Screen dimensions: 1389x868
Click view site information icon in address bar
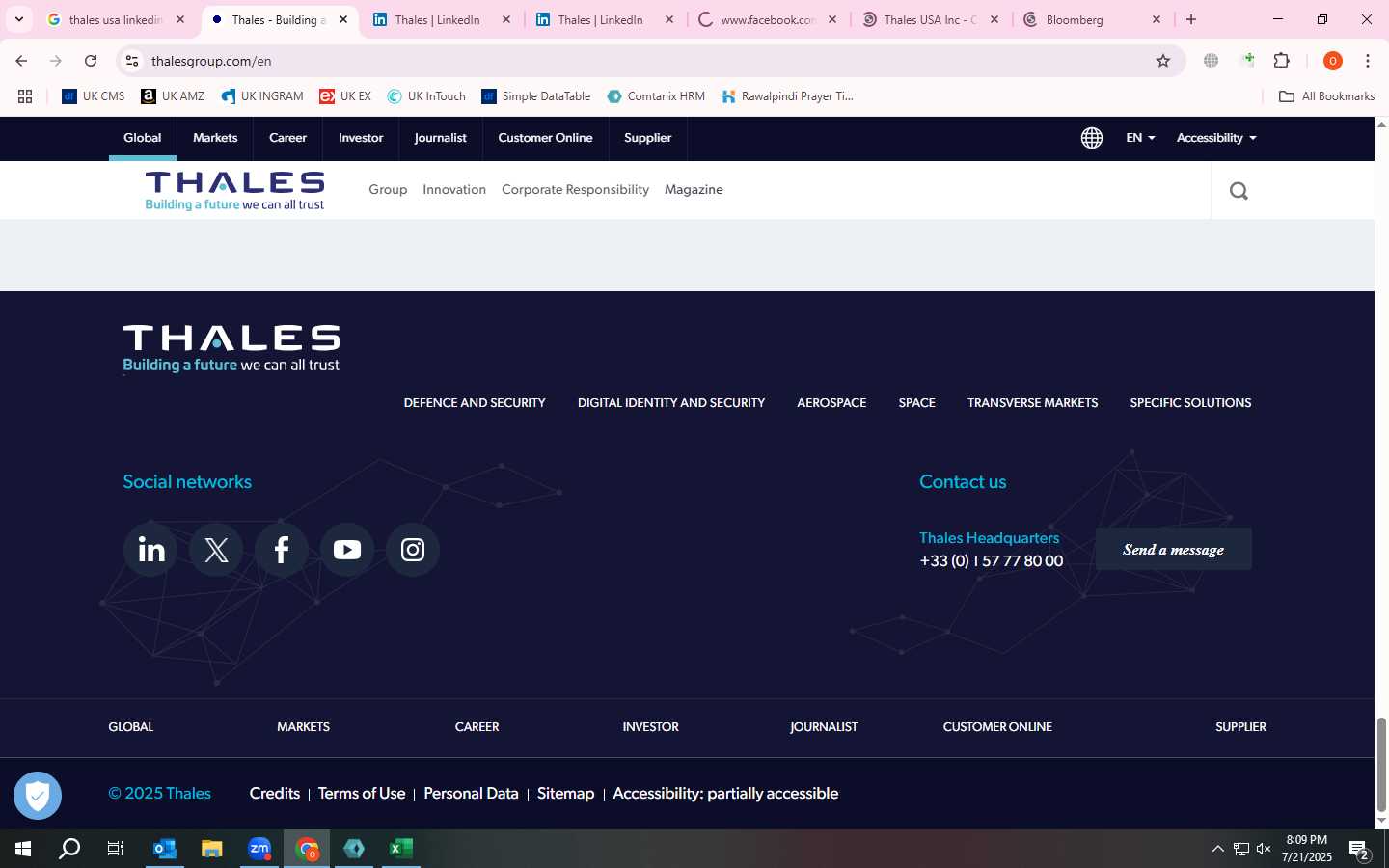click(132, 61)
